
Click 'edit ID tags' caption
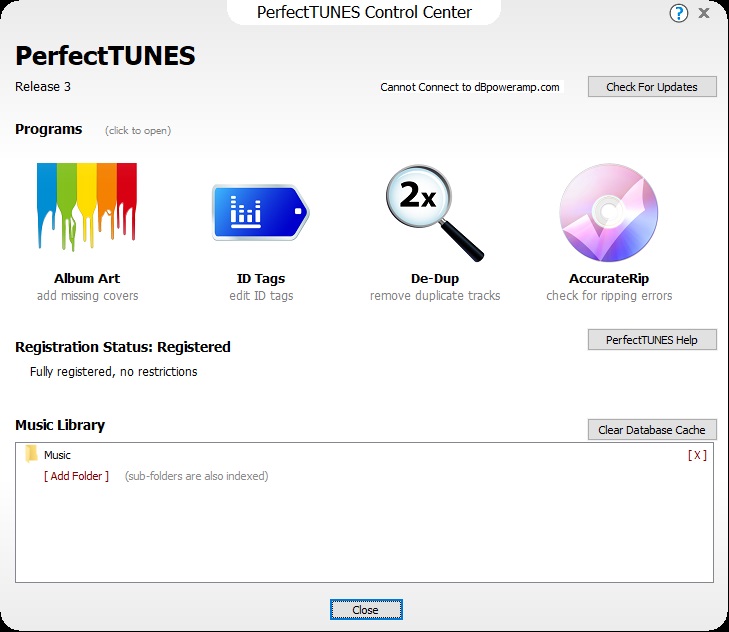[261, 296]
